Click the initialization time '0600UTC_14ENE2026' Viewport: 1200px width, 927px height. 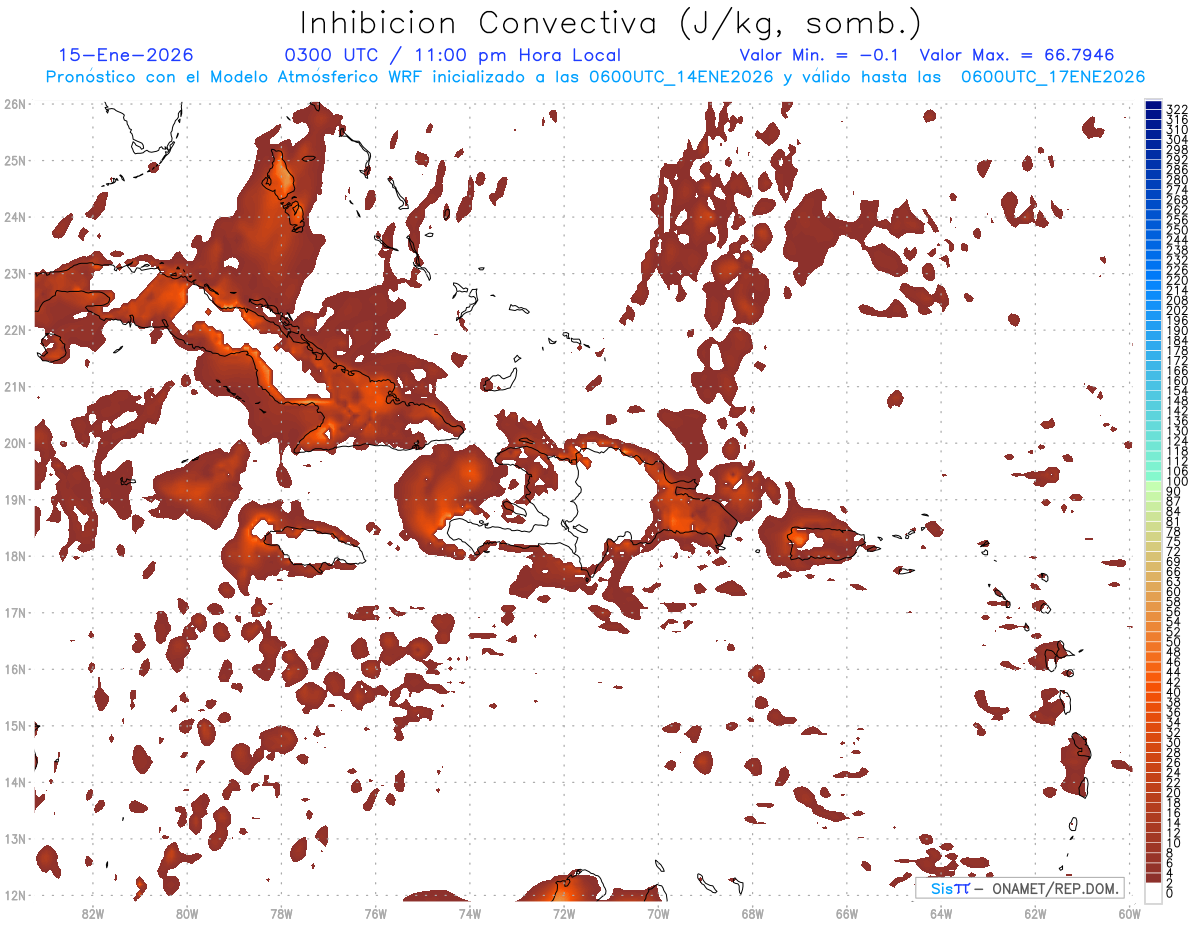tap(680, 77)
